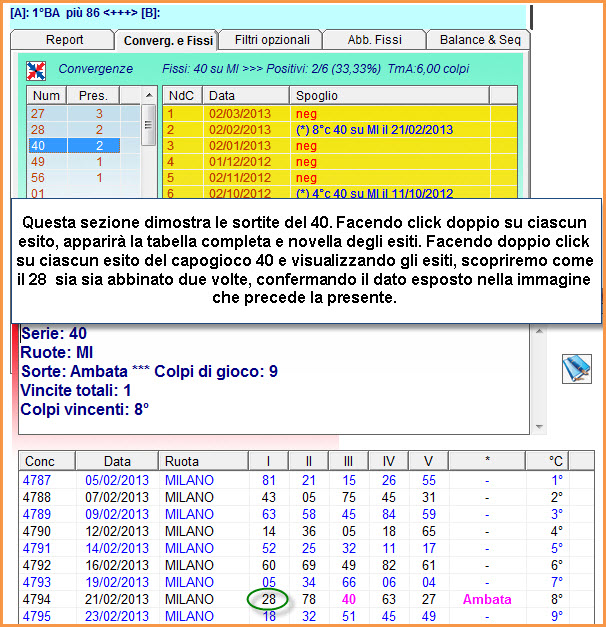Click the circled 28 in row 4794
Viewport: 606px width, 627px height.
(268, 599)
